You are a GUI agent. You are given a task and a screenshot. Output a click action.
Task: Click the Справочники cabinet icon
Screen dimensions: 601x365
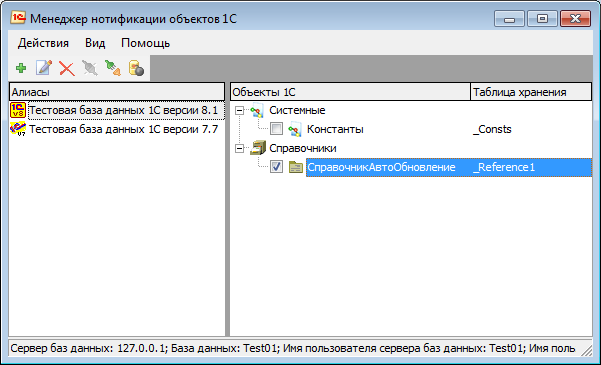[258, 148]
